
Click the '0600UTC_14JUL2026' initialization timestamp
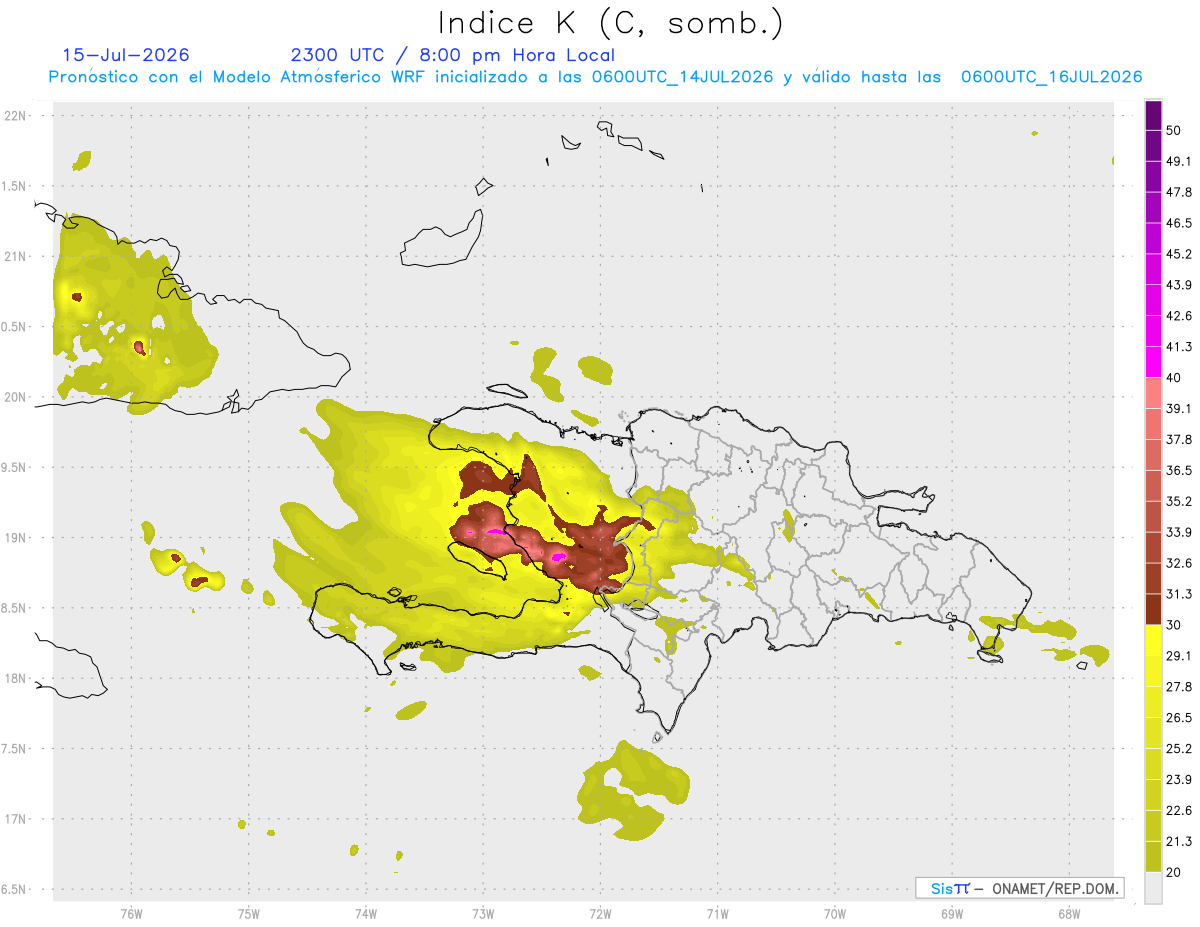(682, 77)
